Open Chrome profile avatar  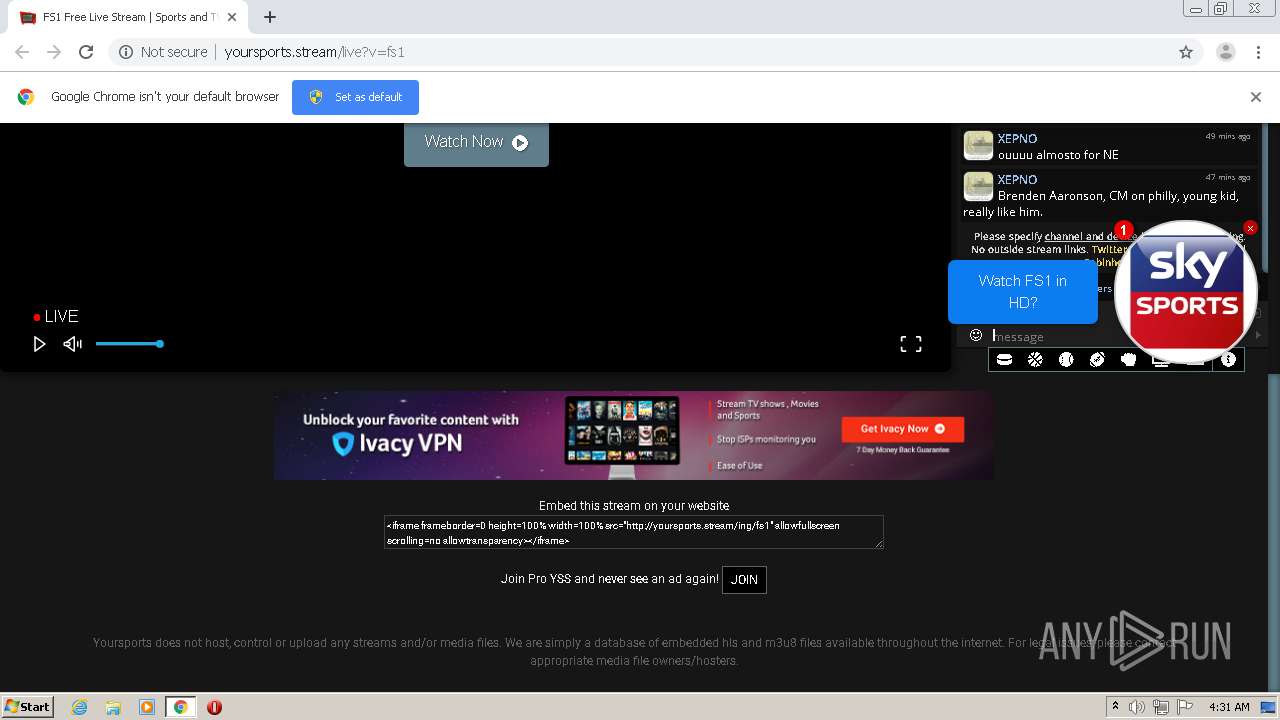tap(1225, 52)
